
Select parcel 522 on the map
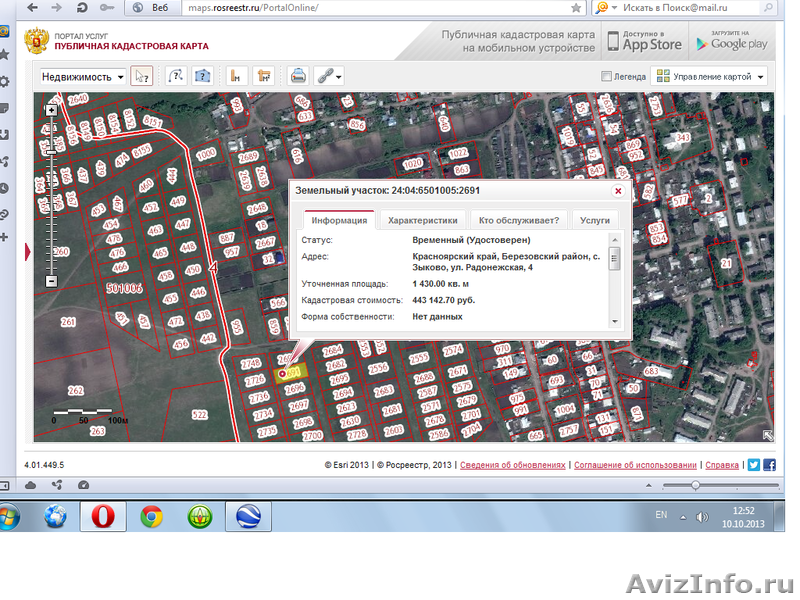coord(199,415)
